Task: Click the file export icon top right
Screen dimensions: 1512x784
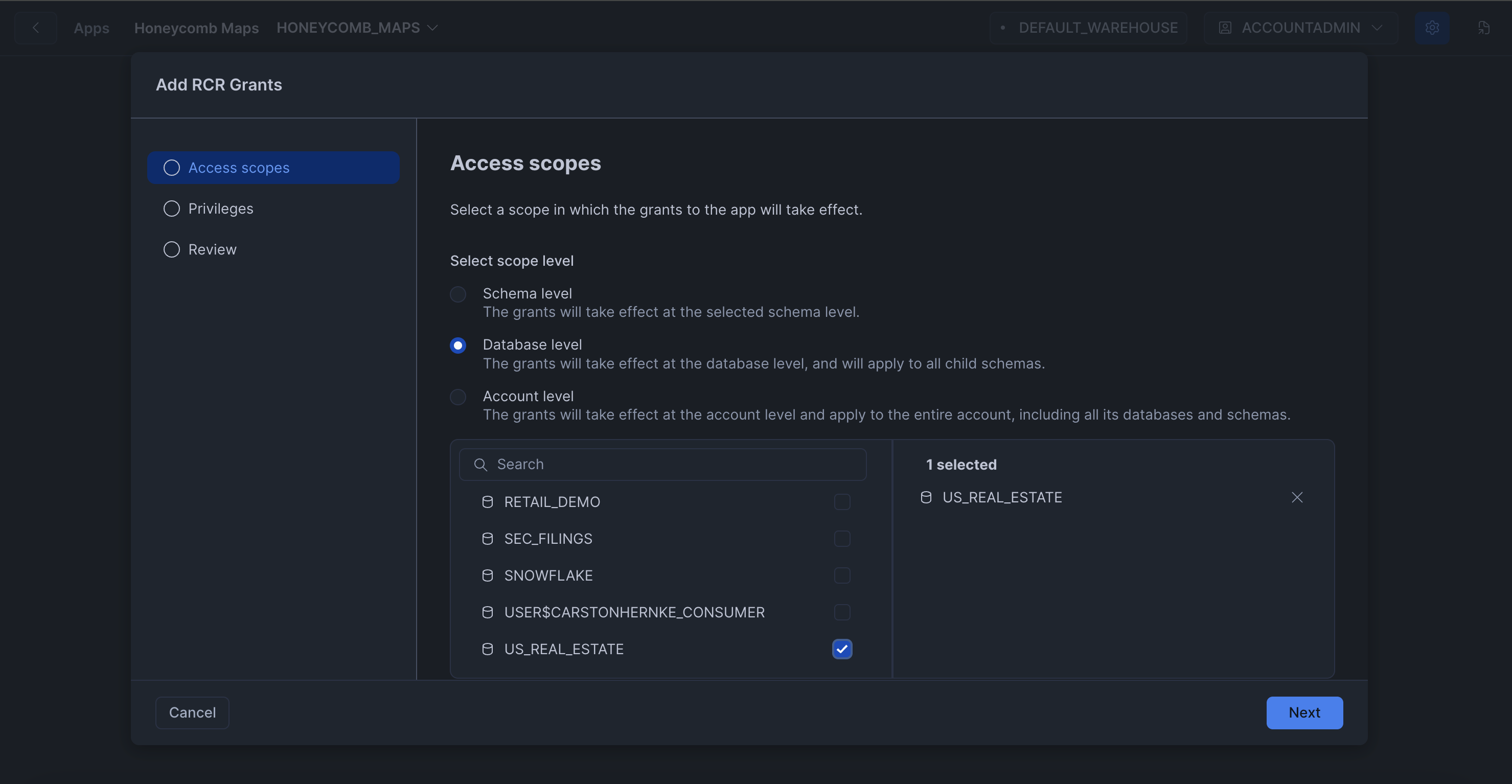Action: pos(1485,28)
